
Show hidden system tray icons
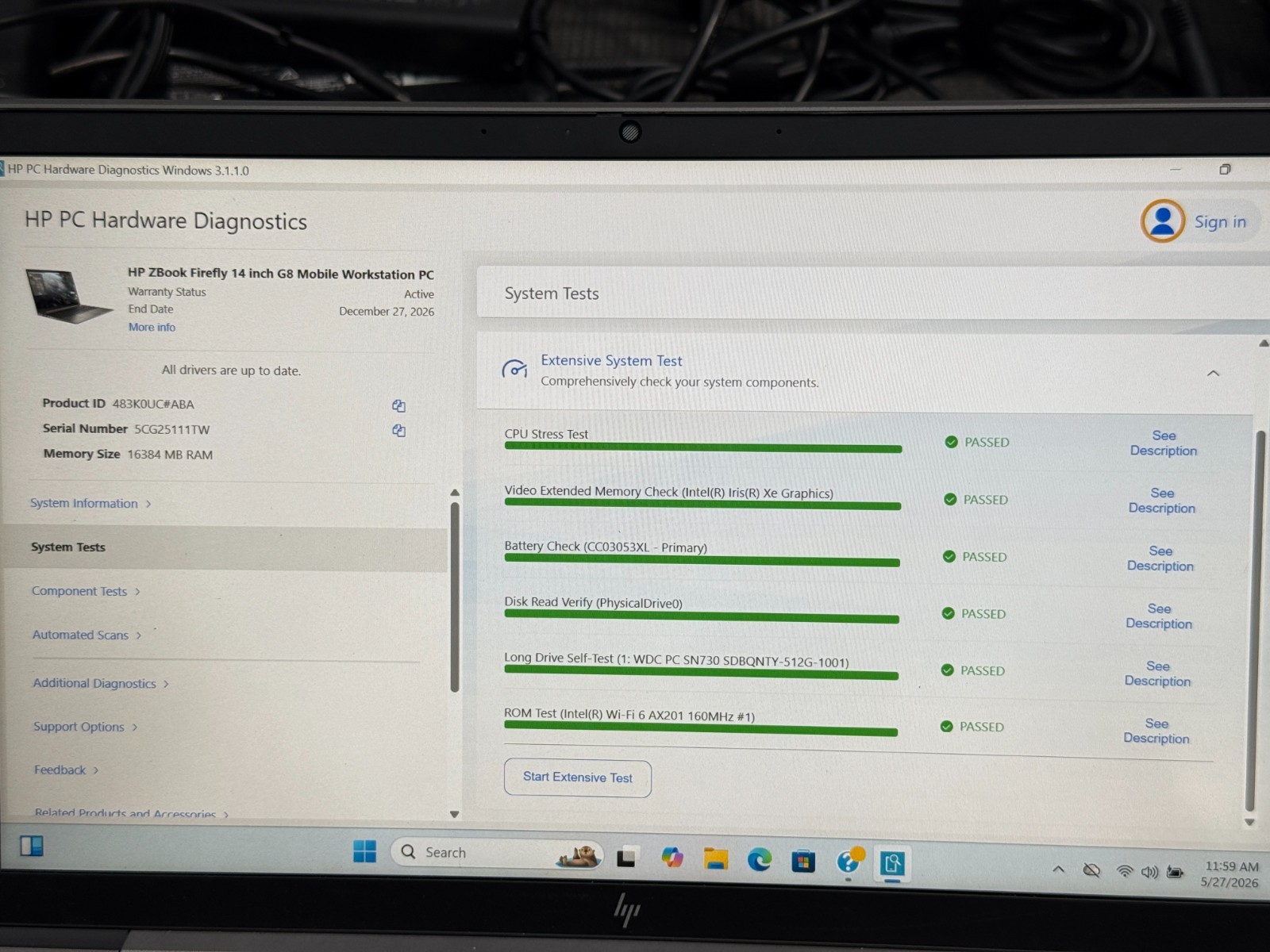coord(1058,869)
